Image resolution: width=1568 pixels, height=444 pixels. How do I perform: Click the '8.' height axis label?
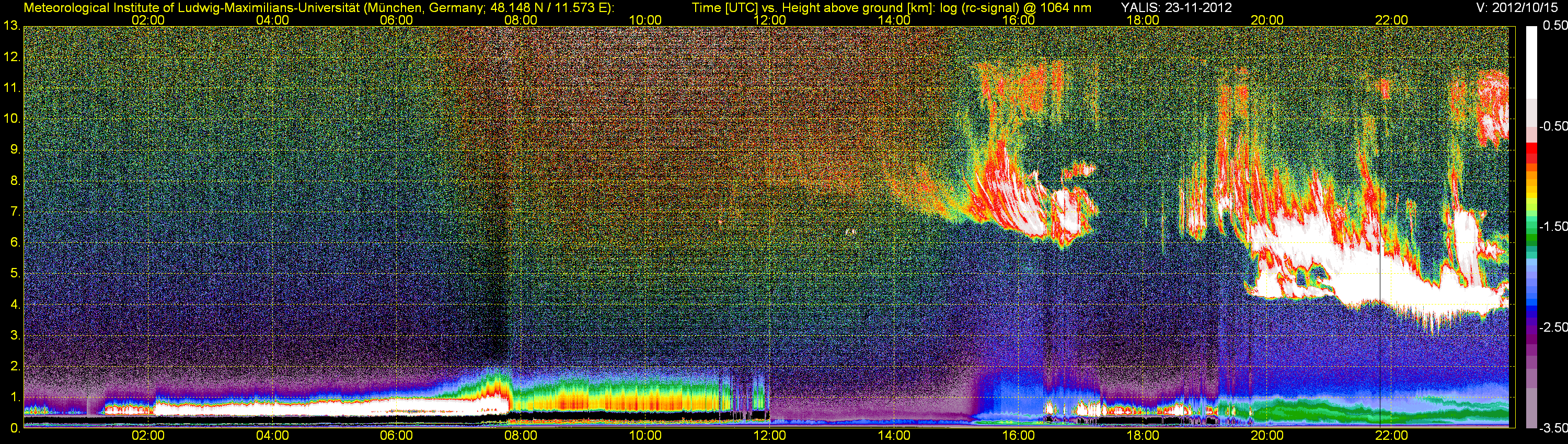(x=15, y=181)
